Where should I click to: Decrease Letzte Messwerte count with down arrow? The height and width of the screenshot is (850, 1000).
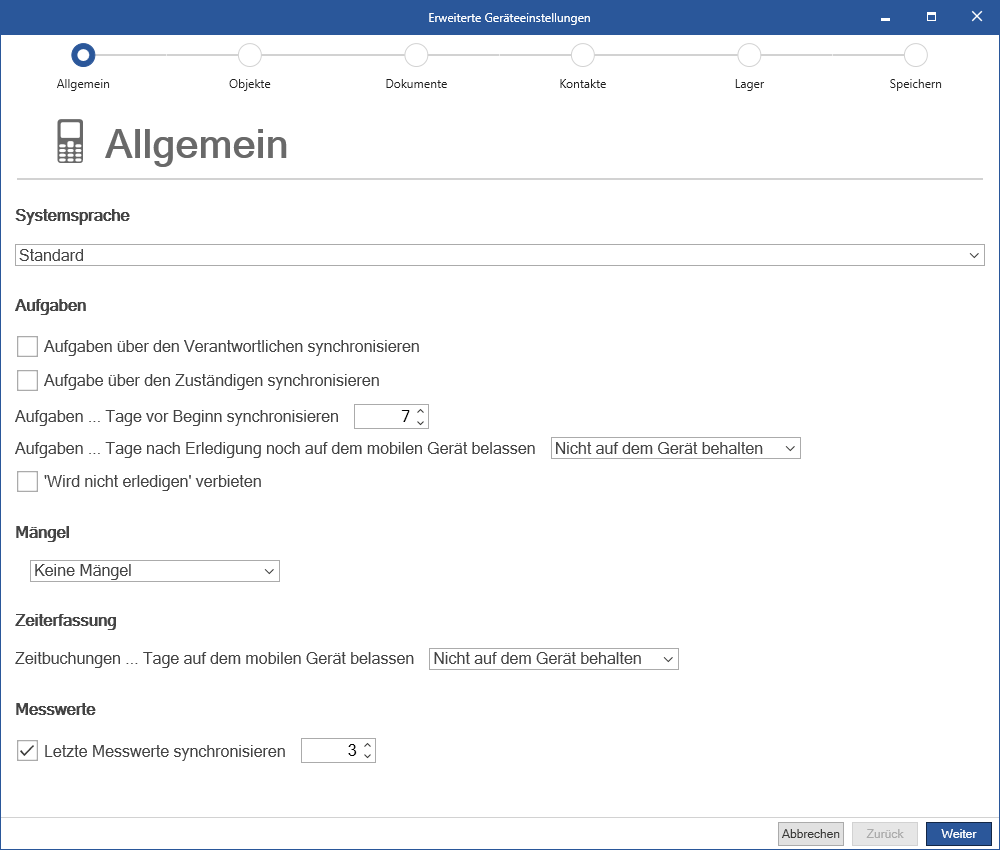(x=367, y=756)
